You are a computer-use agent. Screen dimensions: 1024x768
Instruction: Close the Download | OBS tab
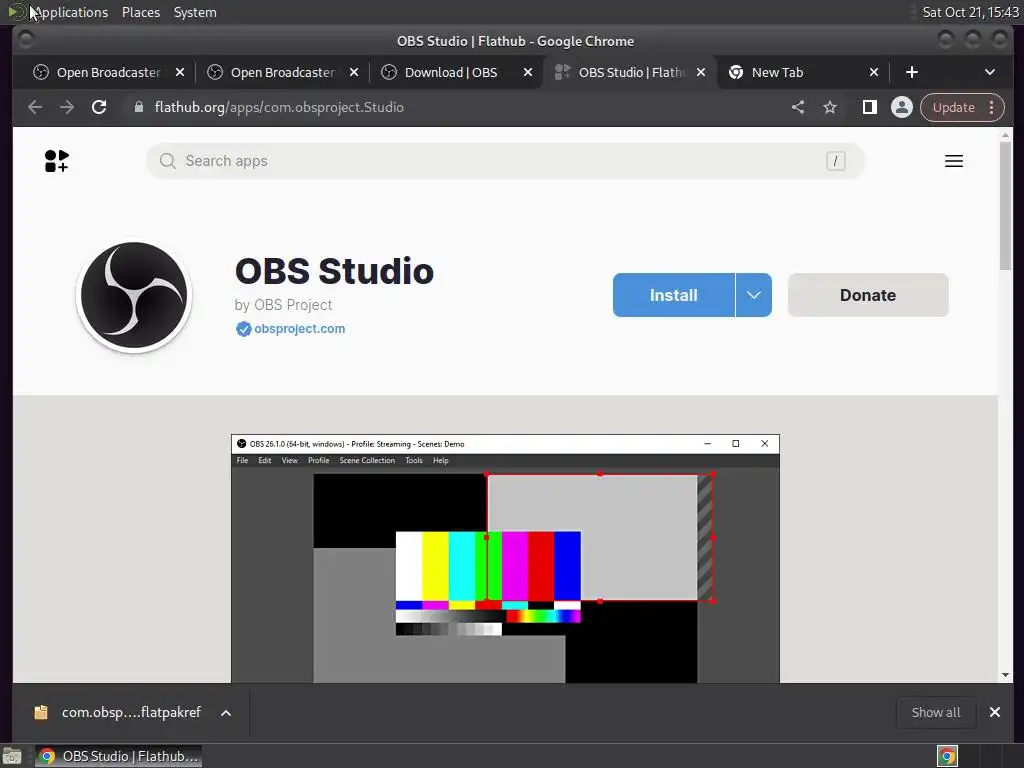click(x=528, y=72)
